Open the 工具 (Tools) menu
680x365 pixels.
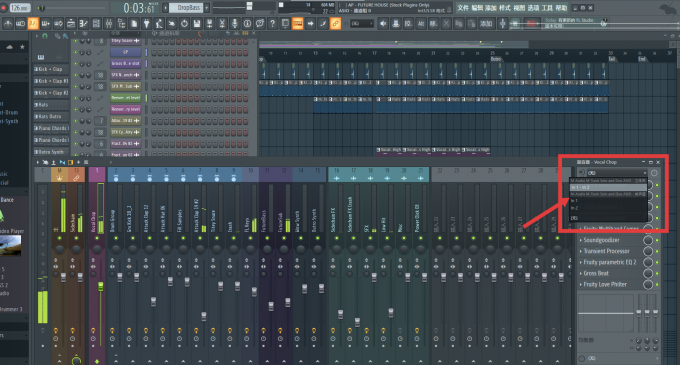tap(547, 8)
